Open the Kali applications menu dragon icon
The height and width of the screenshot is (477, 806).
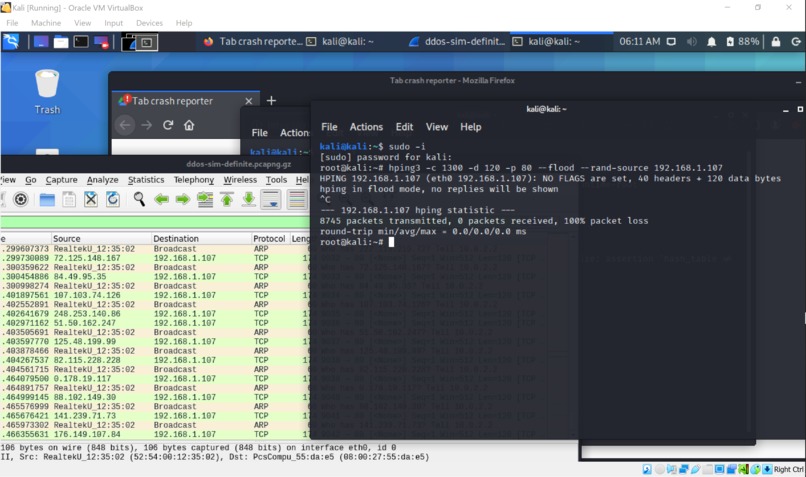click(11, 42)
